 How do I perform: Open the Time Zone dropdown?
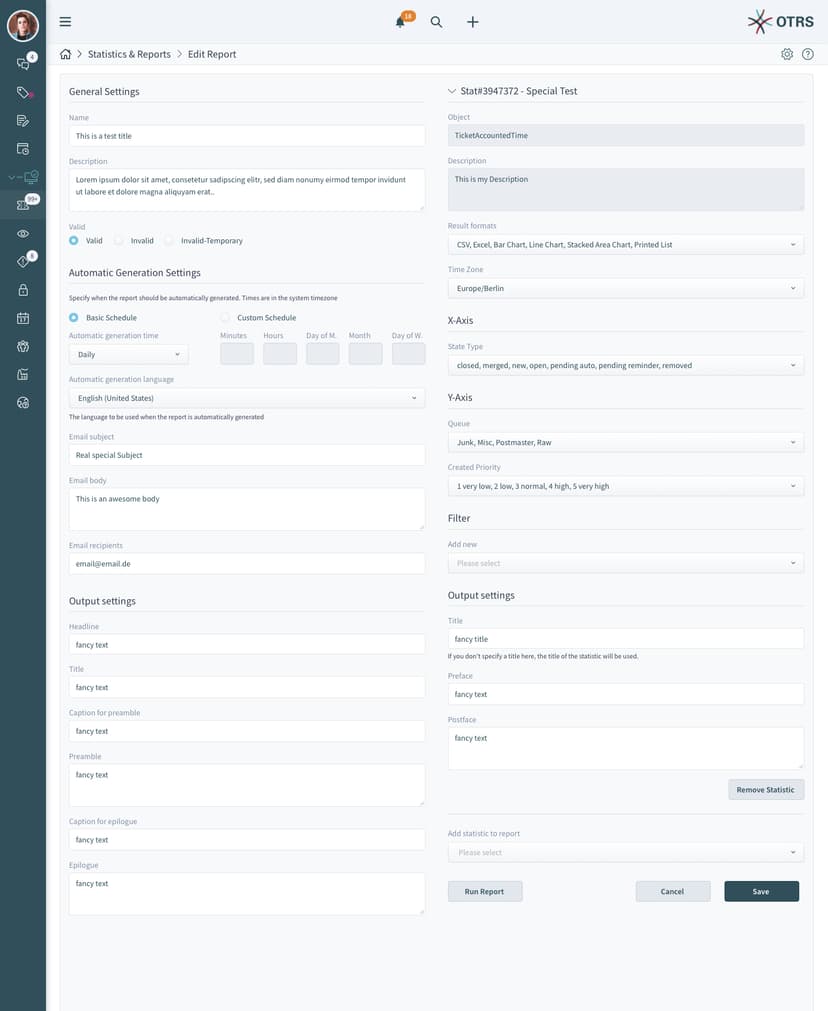tap(625, 287)
